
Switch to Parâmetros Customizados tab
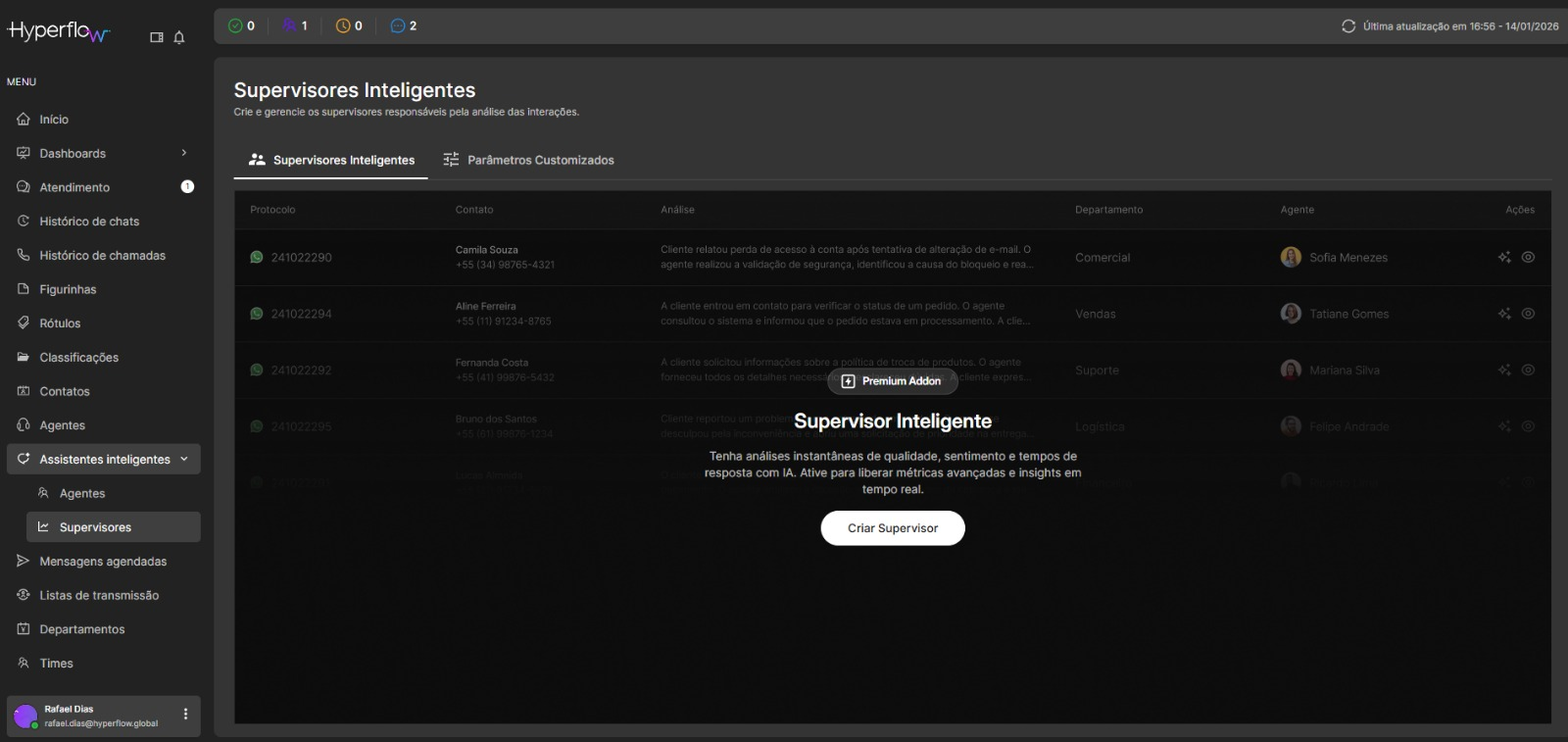(529, 160)
